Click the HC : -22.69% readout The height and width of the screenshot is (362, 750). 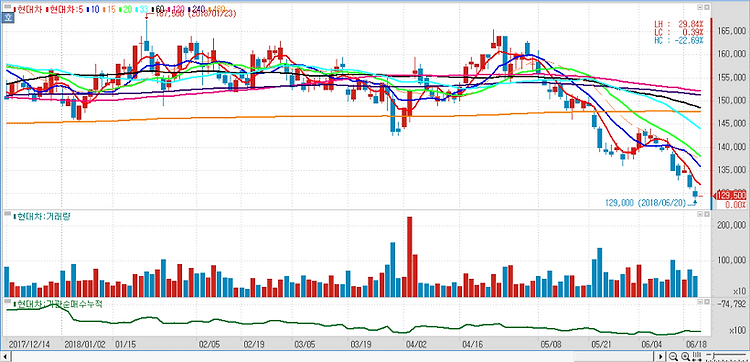coord(679,41)
